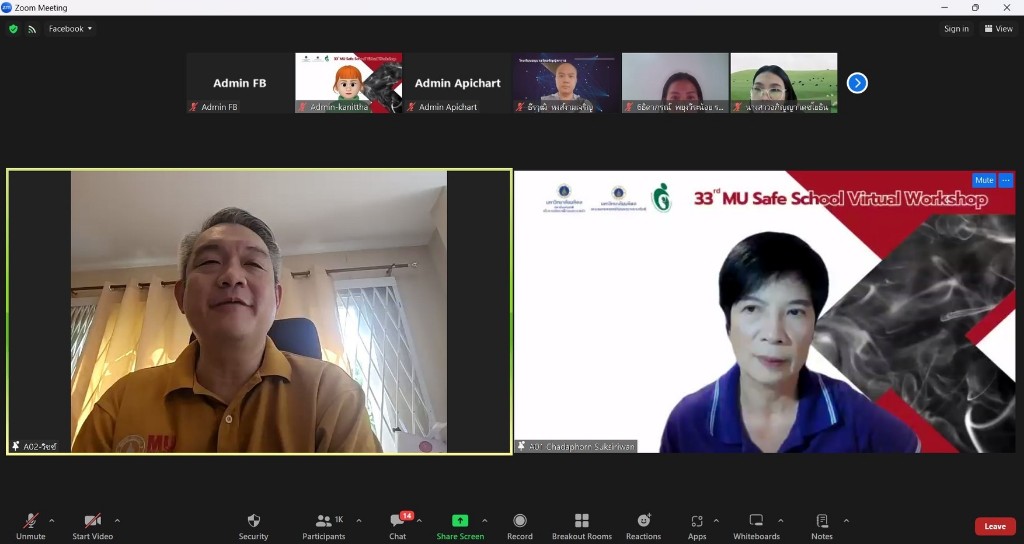Image resolution: width=1024 pixels, height=544 pixels.
Task: Expand the arrow next to Whiteboards
Action: coord(780,520)
